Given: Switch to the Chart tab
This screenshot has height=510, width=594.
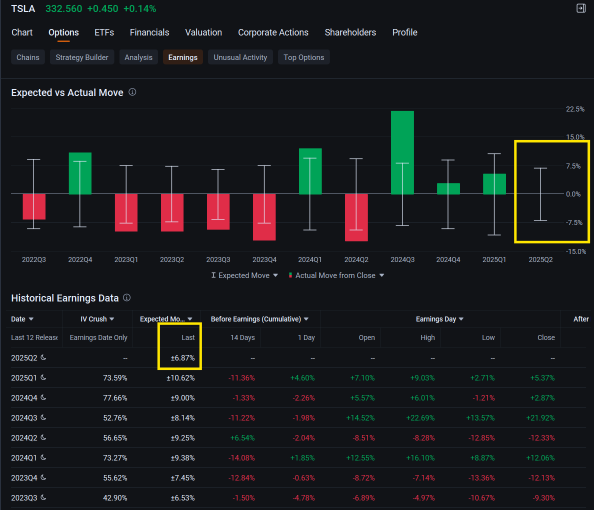Looking at the screenshot, I should [22, 33].
